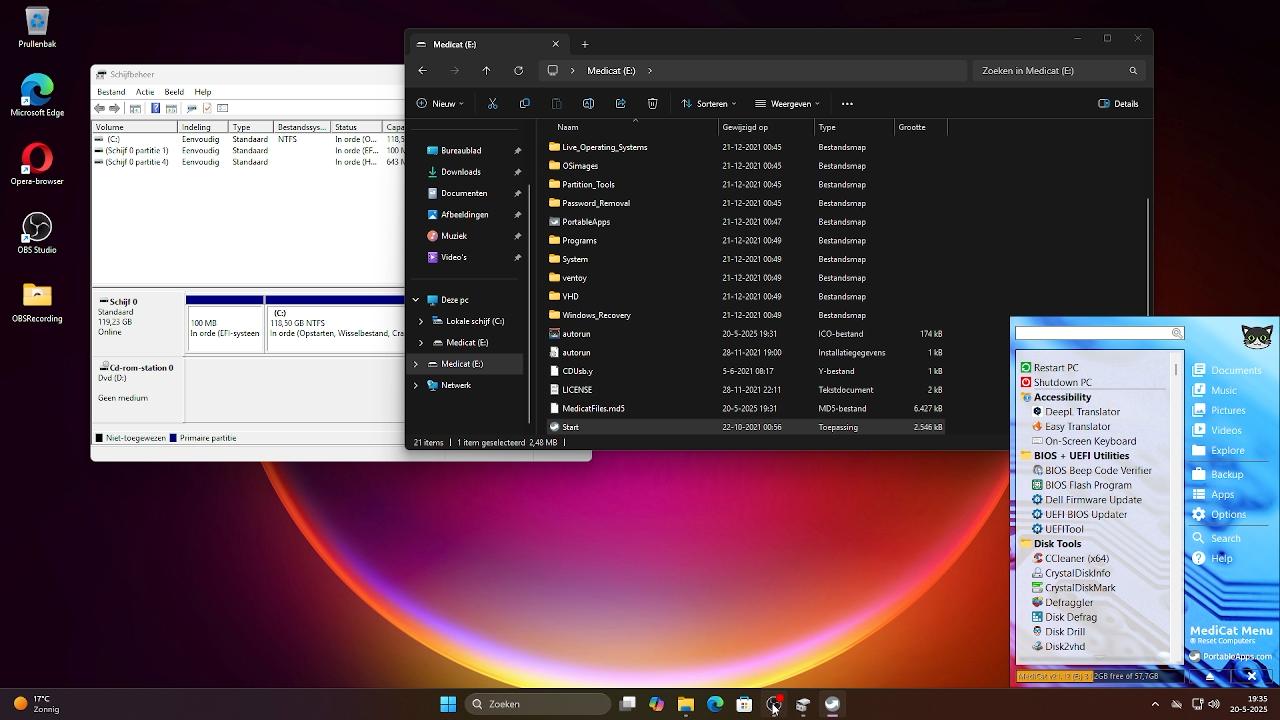Launch CrystalDiskInfo from MediCat list

point(1071,573)
